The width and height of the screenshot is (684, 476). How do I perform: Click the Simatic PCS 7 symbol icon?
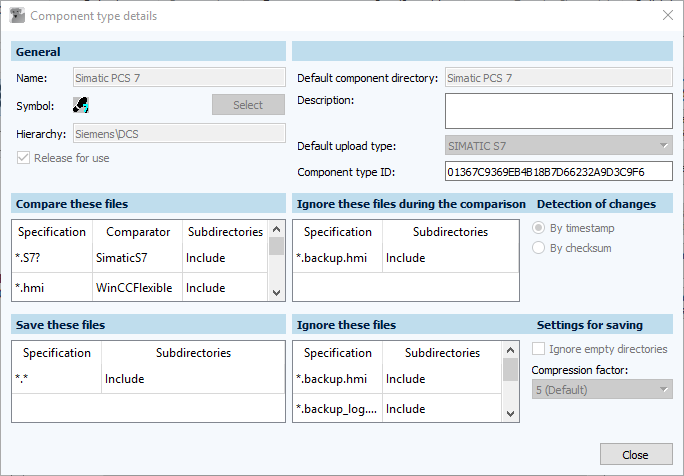81,105
